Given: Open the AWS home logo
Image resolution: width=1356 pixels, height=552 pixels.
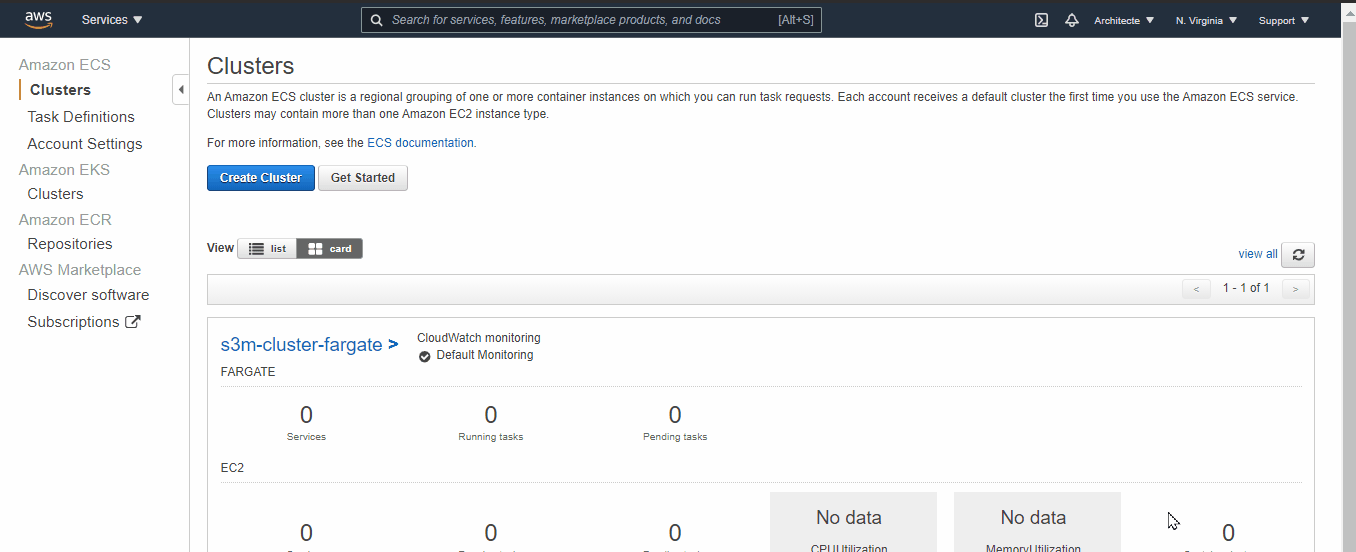Looking at the screenshot, I should coord(39,19).
